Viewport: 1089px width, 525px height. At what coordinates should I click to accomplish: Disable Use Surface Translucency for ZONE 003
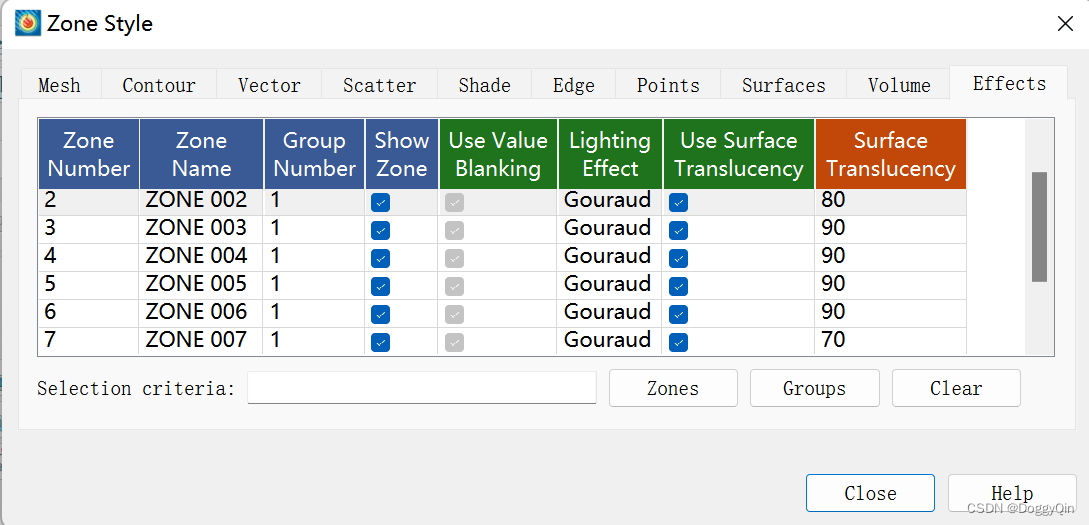(x=679, y=230)
